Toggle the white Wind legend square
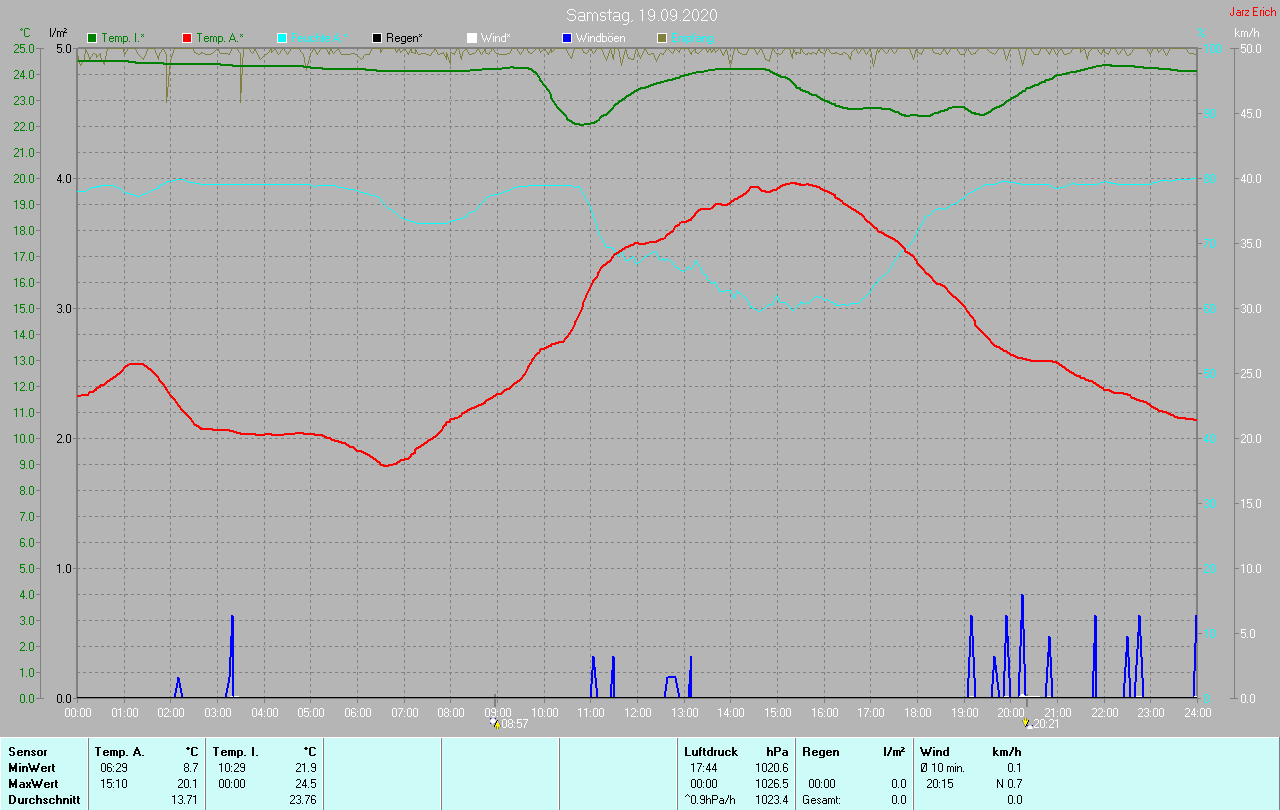Screen dimensions: 1280x810 [472, 38]
